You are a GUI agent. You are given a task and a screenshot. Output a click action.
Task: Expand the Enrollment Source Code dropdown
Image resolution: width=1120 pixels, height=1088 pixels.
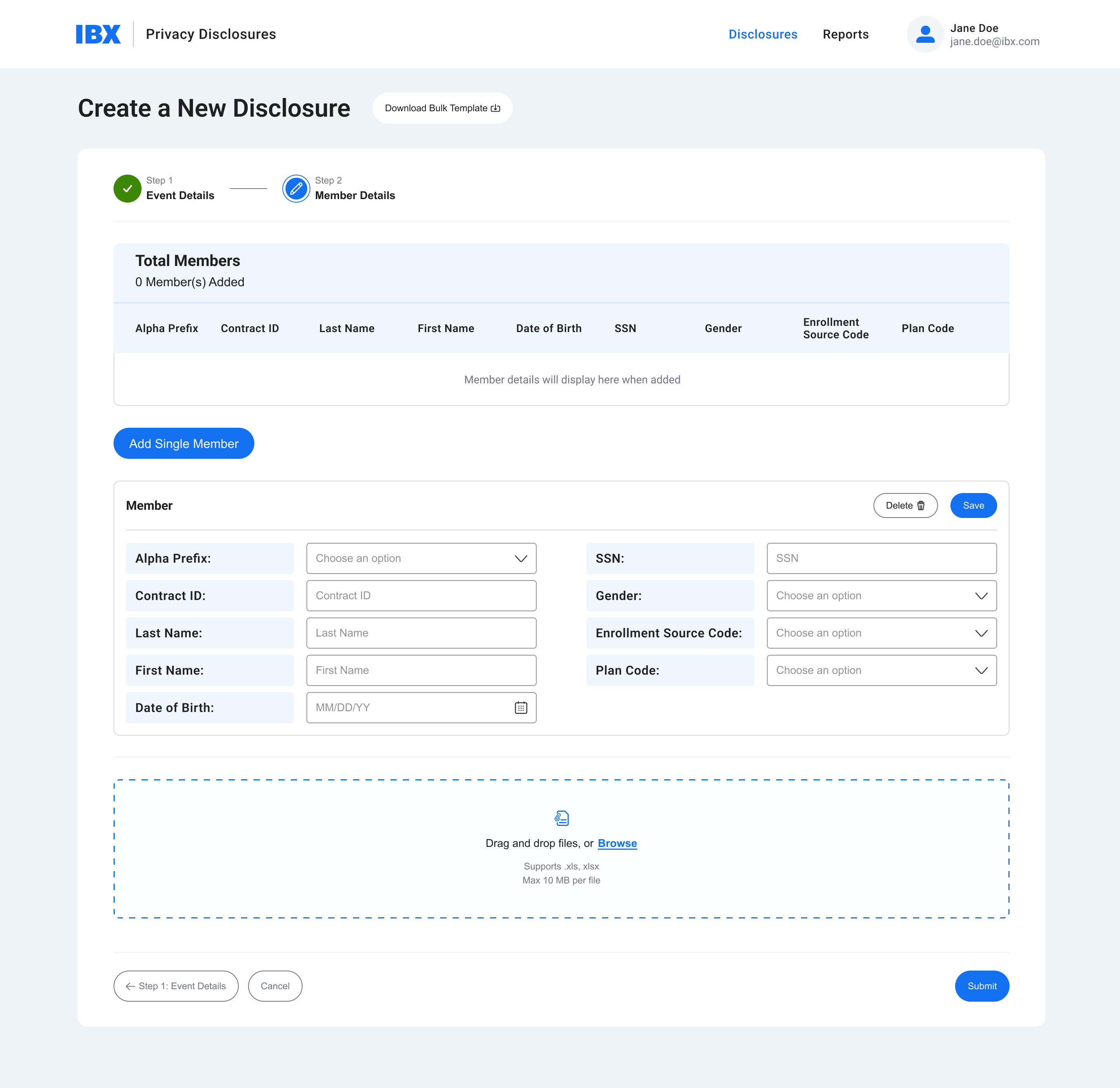(881, 633)
